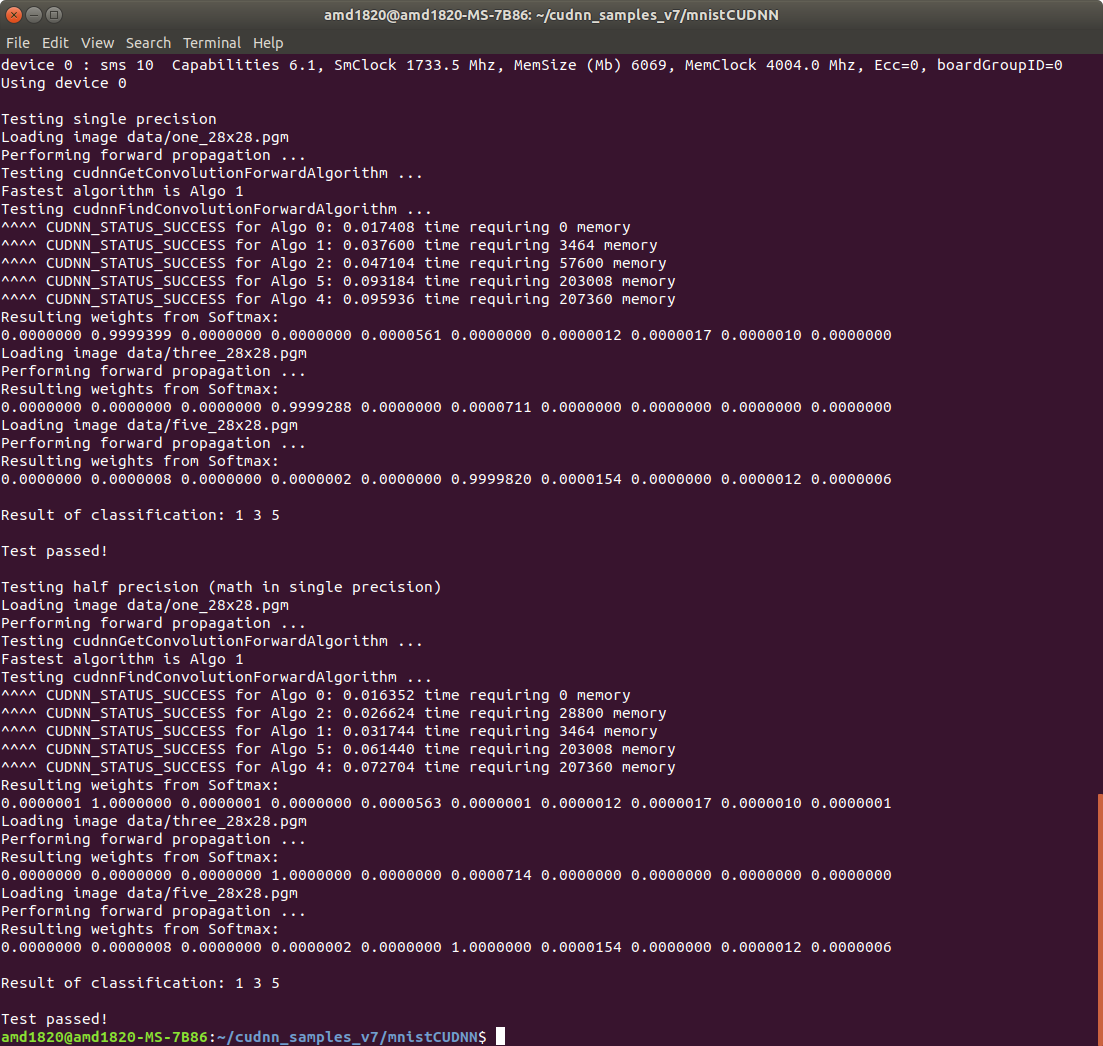Click 'Testing single precision' line

click(108, 119)
